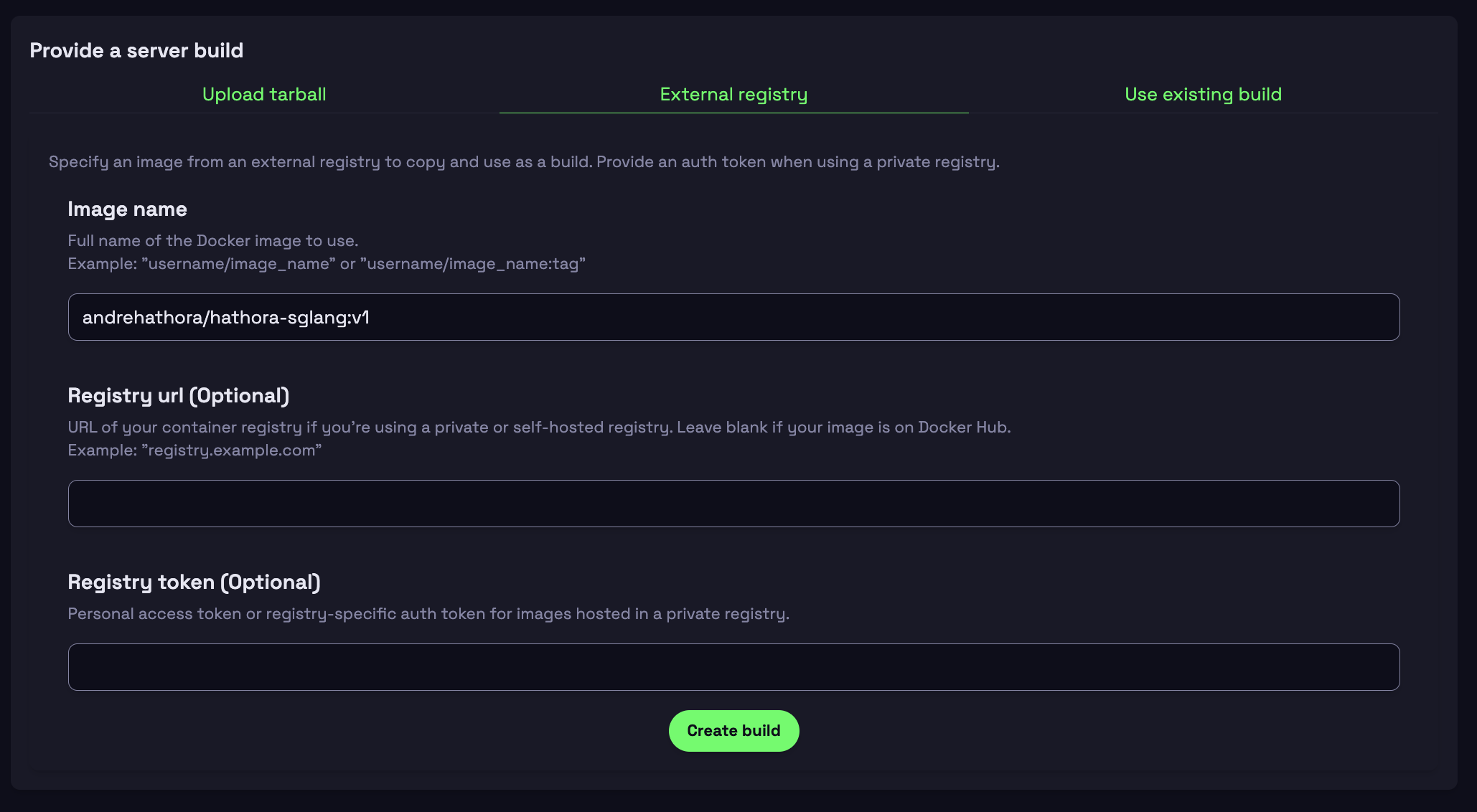The image size is (1477, 812).
Task: Click "Full name of the Docker image" helper text
Action: click(x=212, y=240)
